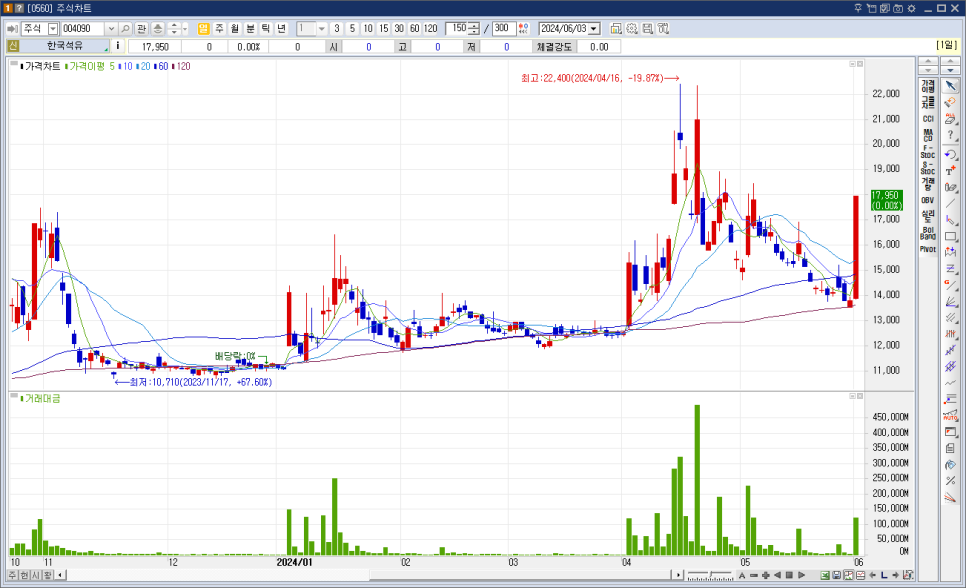Click the candle count toggle icon after 300
The height and width of the screenshot is (588, 966).
click(524, 28)
